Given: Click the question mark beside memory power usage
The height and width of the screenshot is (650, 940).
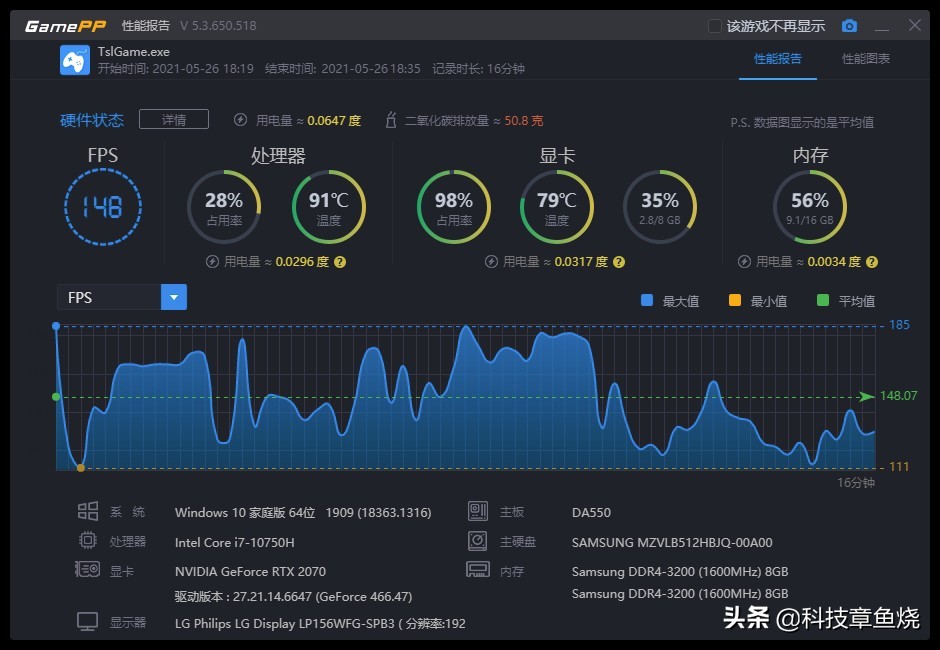Looking at the screenshot, I should pyautogui.click(x=871, y=261).
